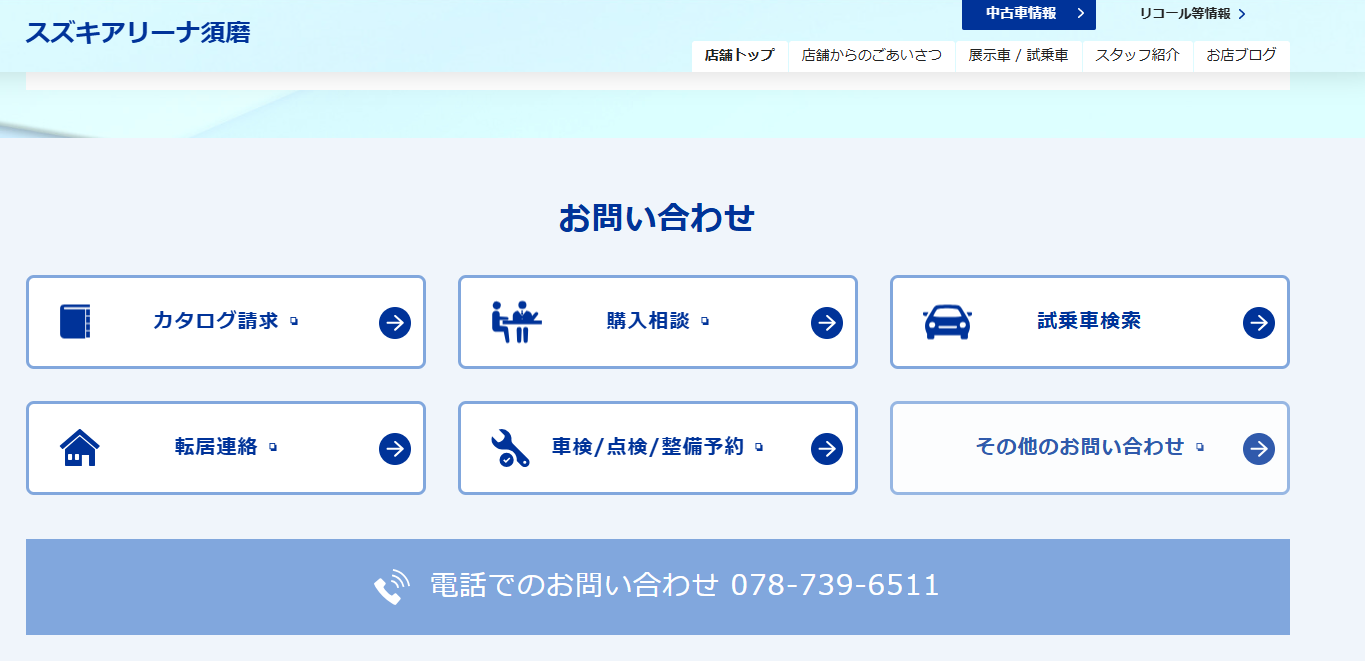This screenshot has height=661, width=1365.
Task: Open その他のお問い合わせ label text
Action: point(1080,448)
